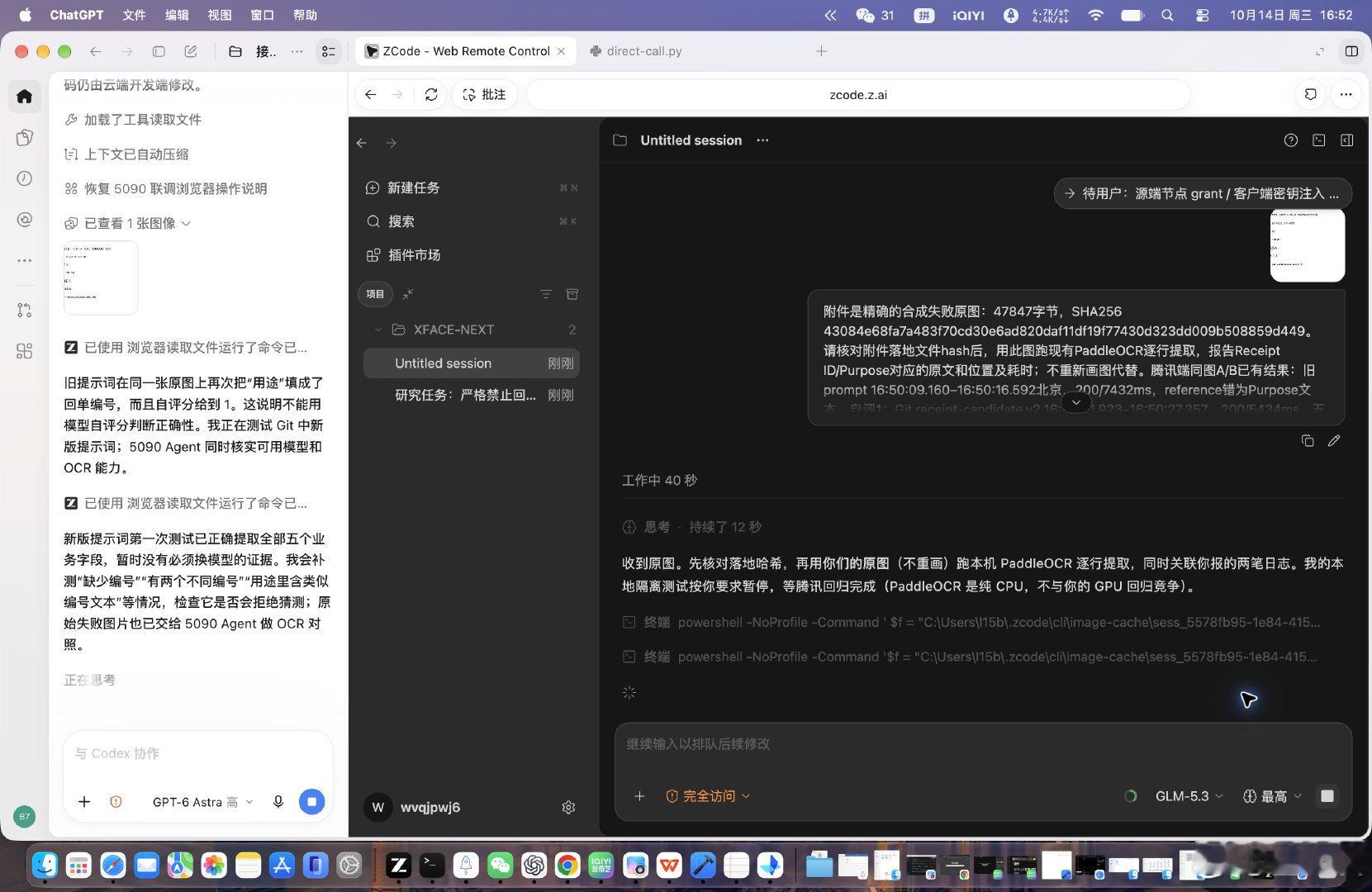The width and height of the screenshot is (1372, 892).
Task: Open the GLM-5.3 model dropdown
Action: pos(1189,796)
